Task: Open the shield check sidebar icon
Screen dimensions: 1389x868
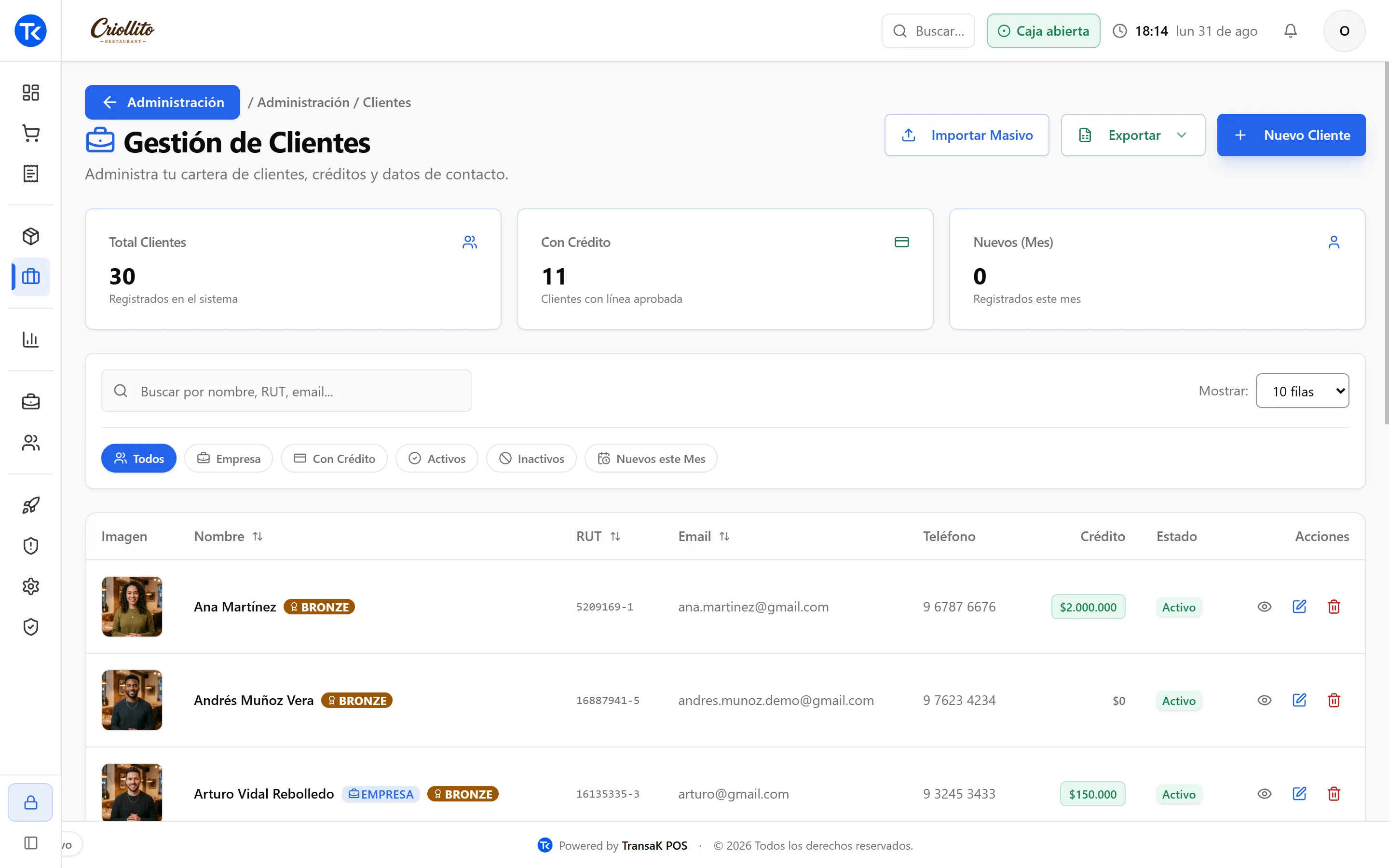Action: click(30, 627)
